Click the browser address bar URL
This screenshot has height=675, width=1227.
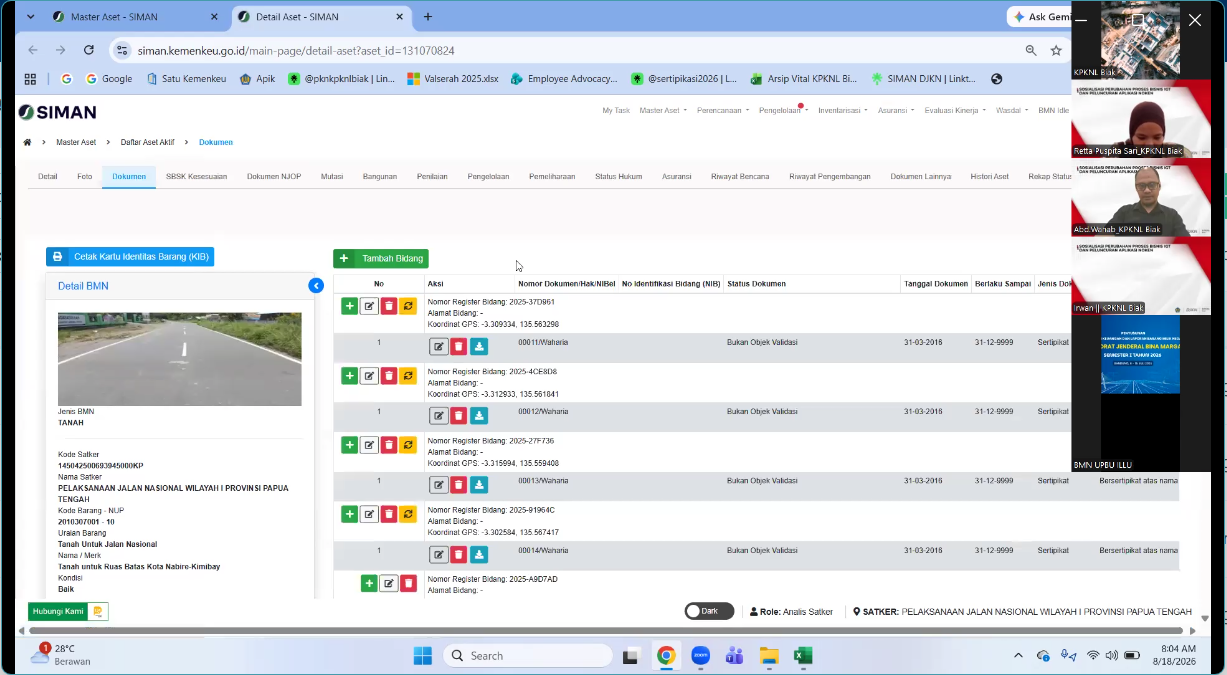(296, 50)
